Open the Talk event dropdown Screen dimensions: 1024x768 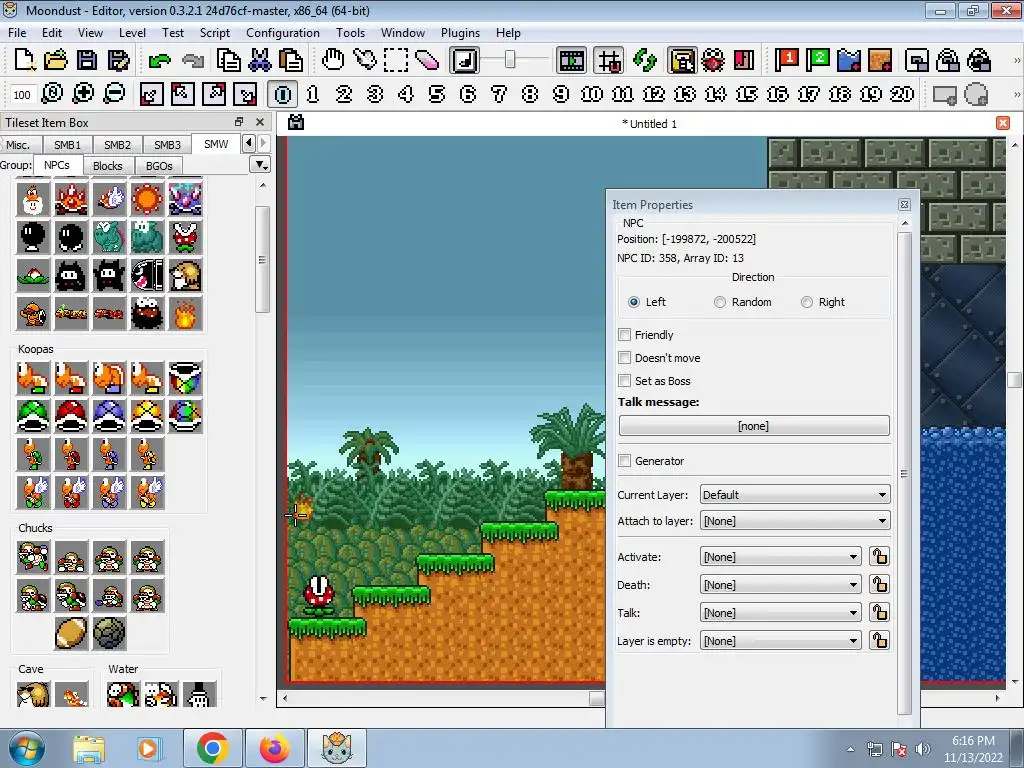click(780, 613)
